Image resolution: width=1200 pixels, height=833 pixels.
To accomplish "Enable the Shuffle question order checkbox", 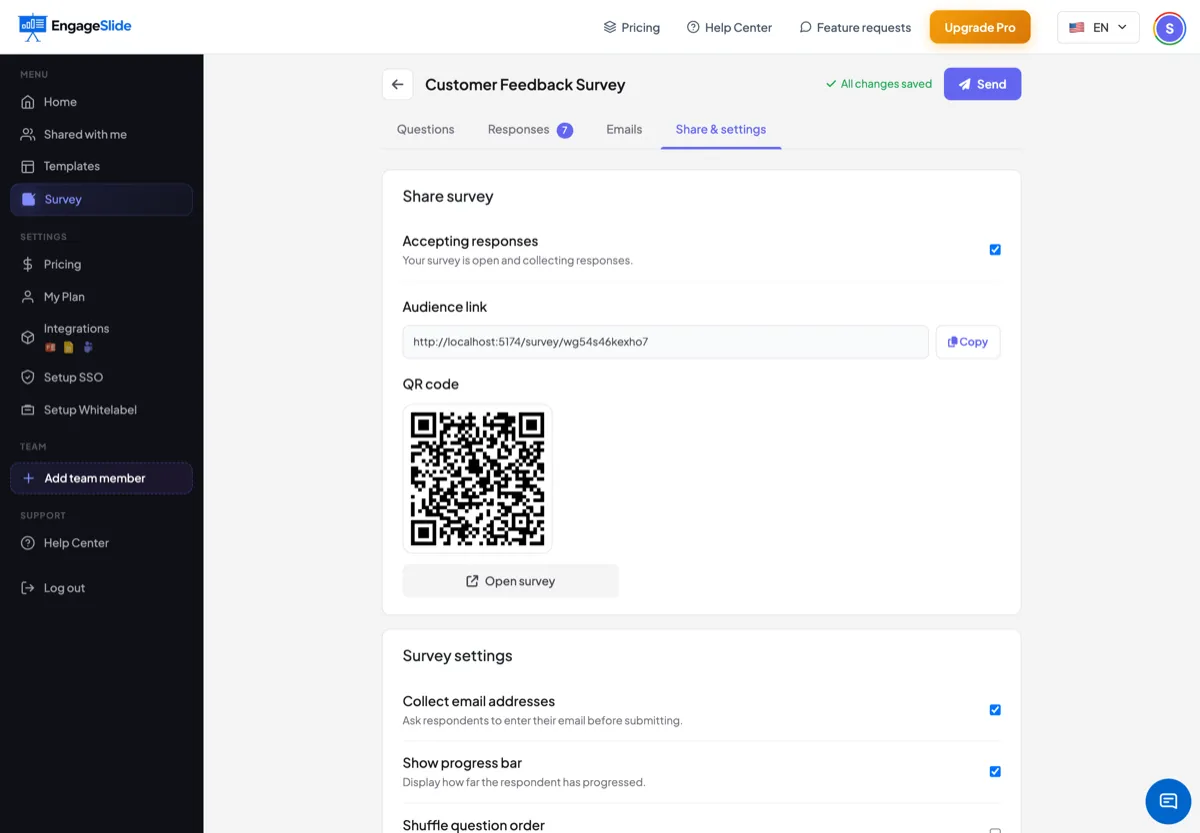I will tap(995, 830).
